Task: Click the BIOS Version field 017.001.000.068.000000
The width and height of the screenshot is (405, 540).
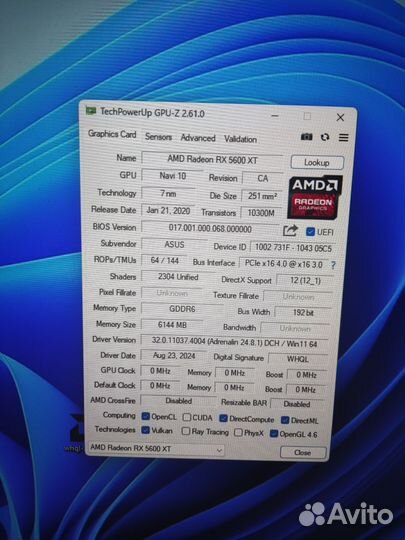Action: tap(210, 228)
